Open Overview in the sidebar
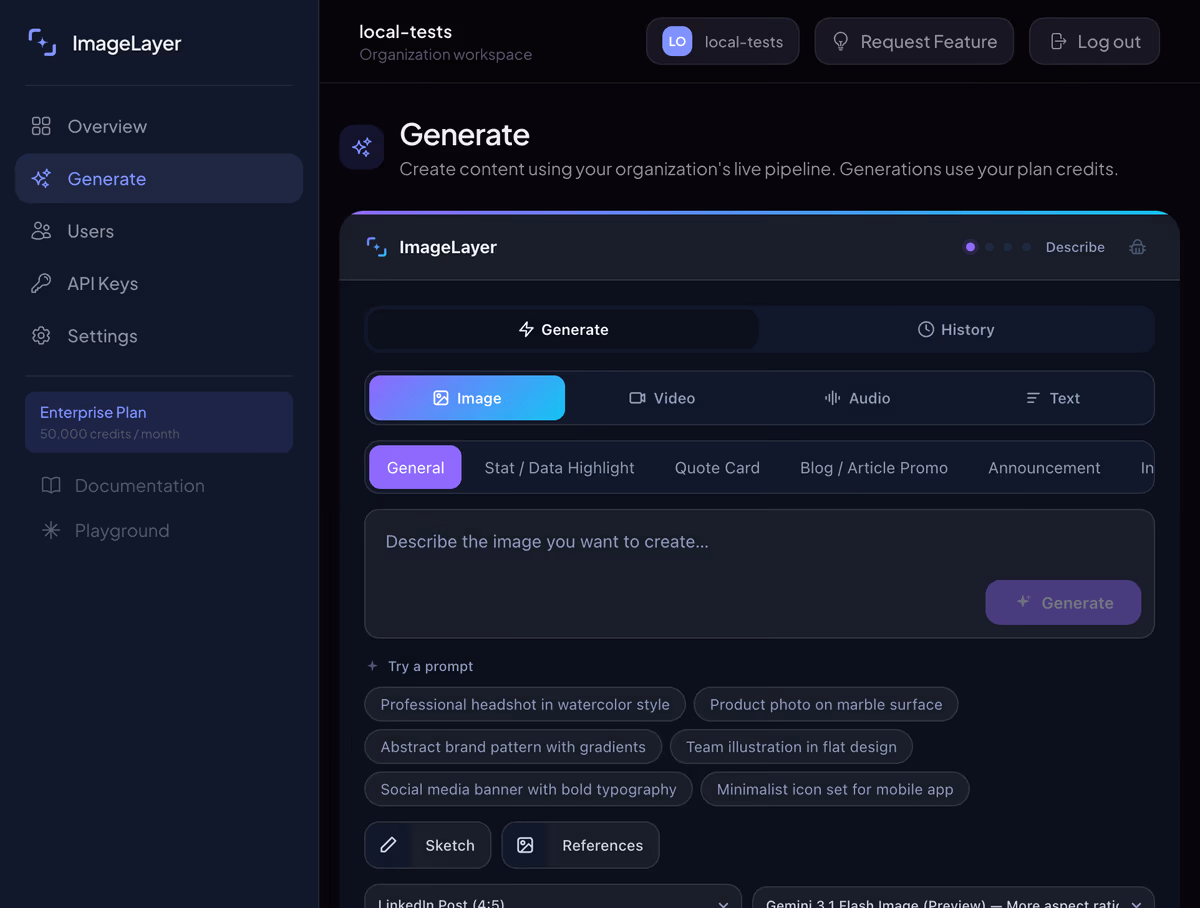The image size is (1200, 908). click(x=159, y=126)
